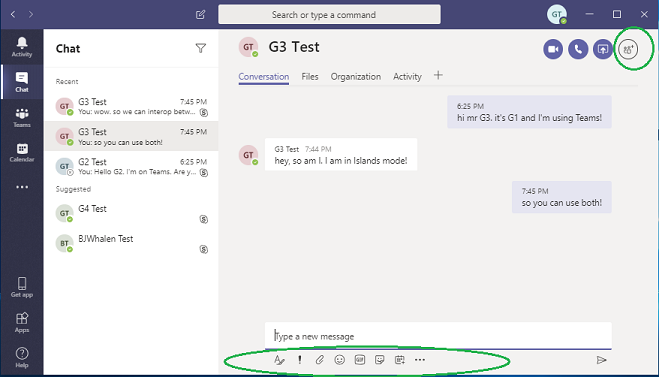The width and height of the screenshot is (659, 377).
Task: Click the Suggested section label
Action: click(73, 189)
